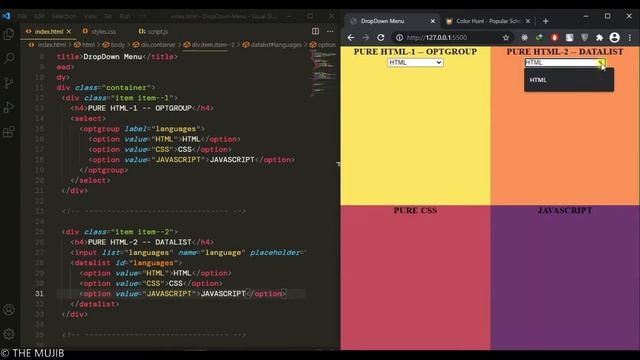Screen dimensions: 640x360
Task: Bookmark this page with the star icon
Action: pos(506,38)
